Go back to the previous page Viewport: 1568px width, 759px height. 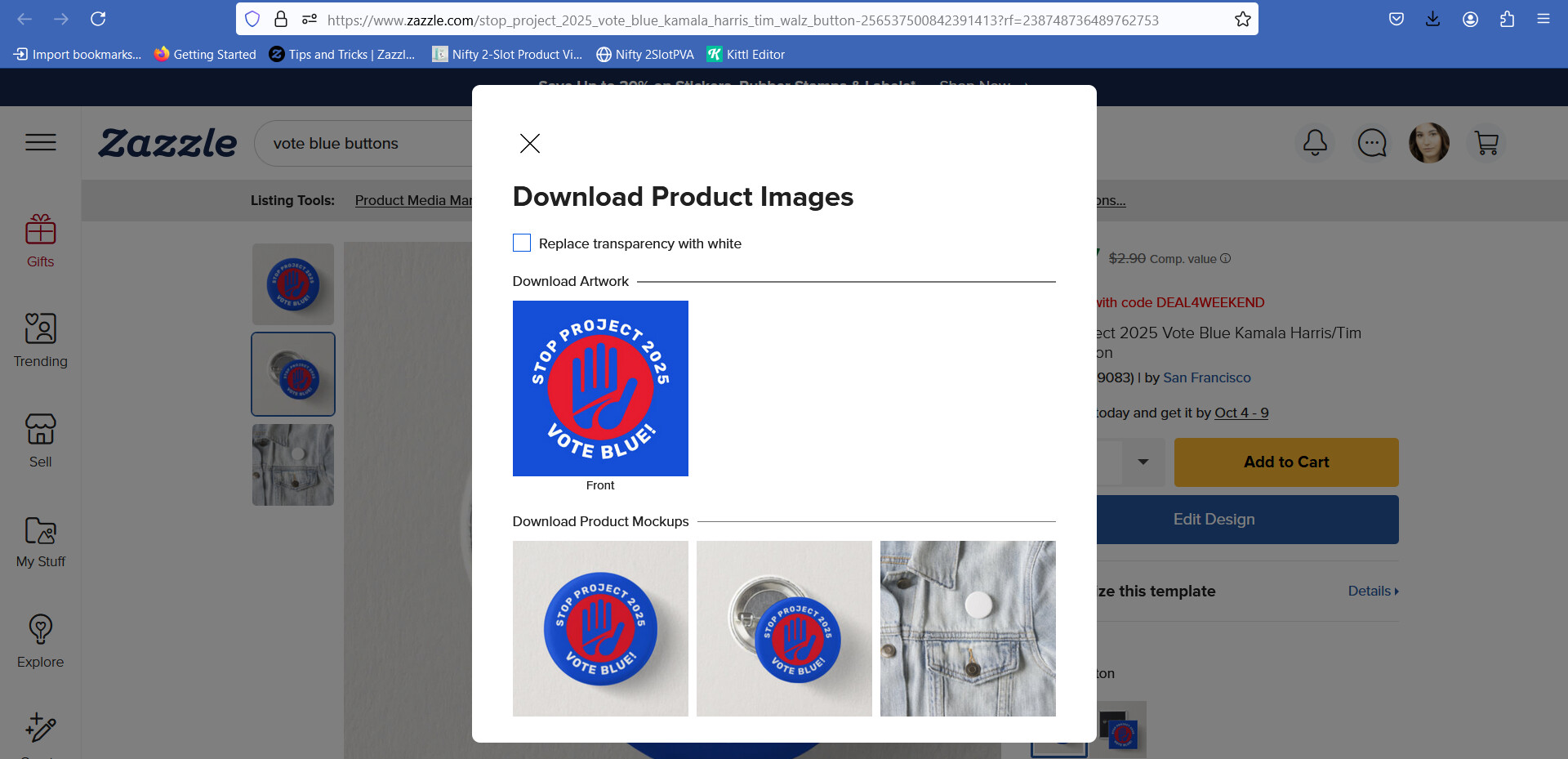[x=24, y=19]
